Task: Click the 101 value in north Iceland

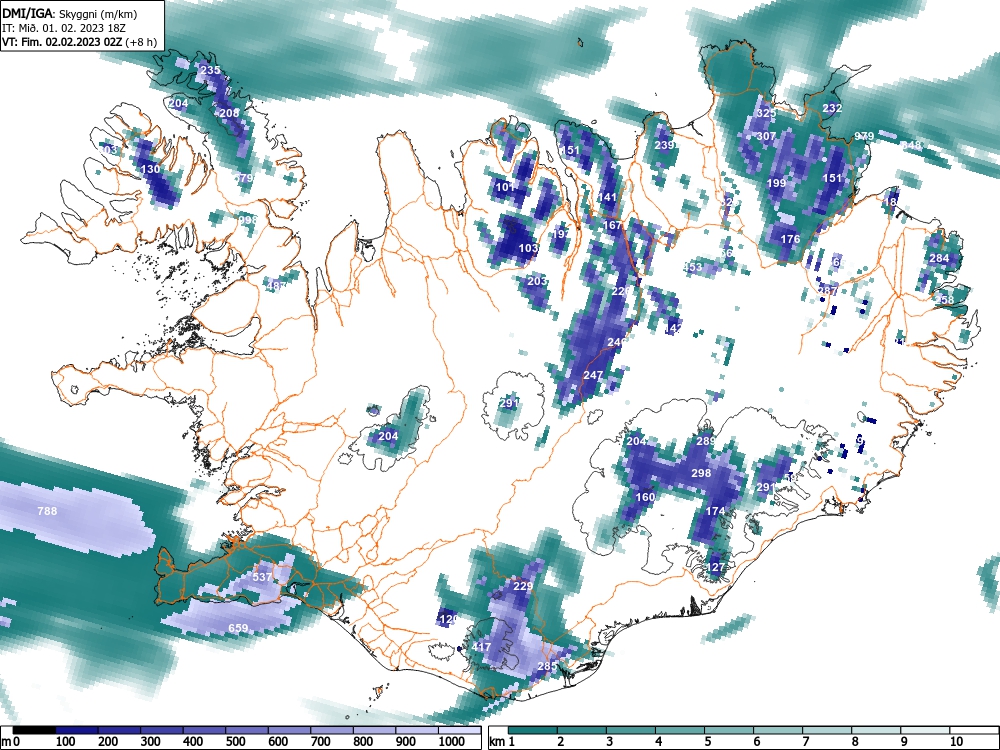Action: point(505,187)
